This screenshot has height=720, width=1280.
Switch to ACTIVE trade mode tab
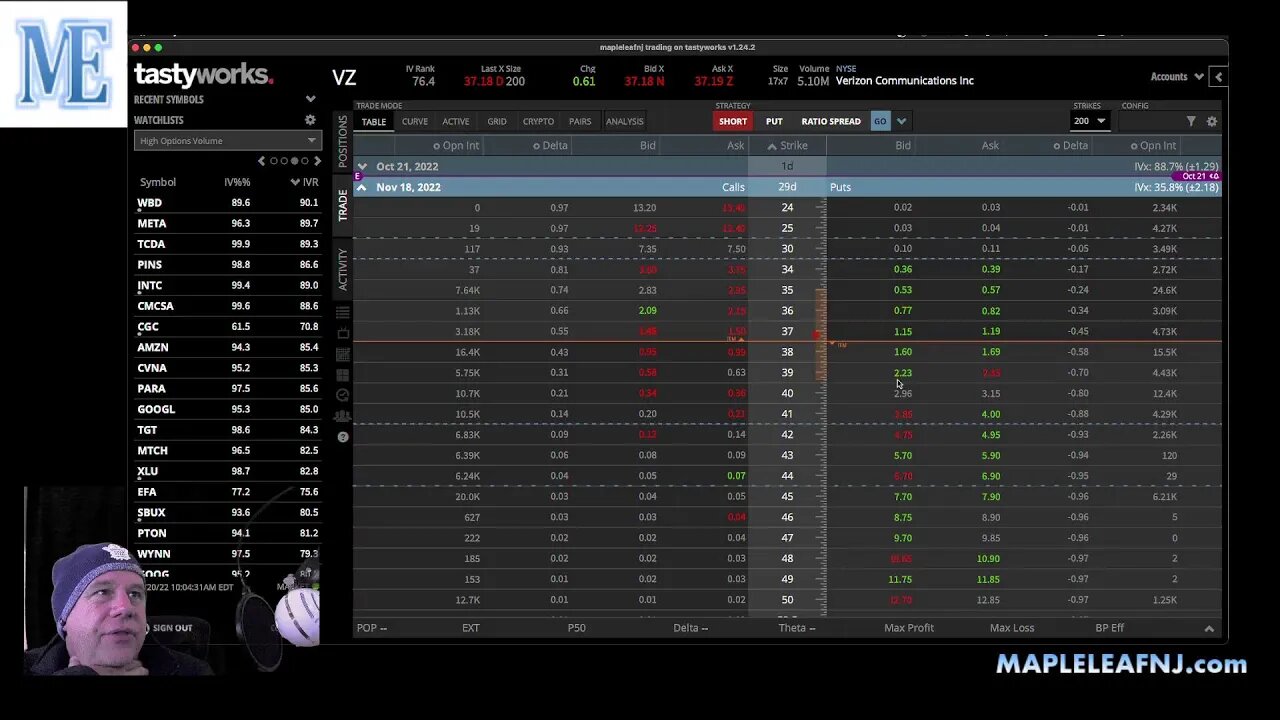(456, 121)
